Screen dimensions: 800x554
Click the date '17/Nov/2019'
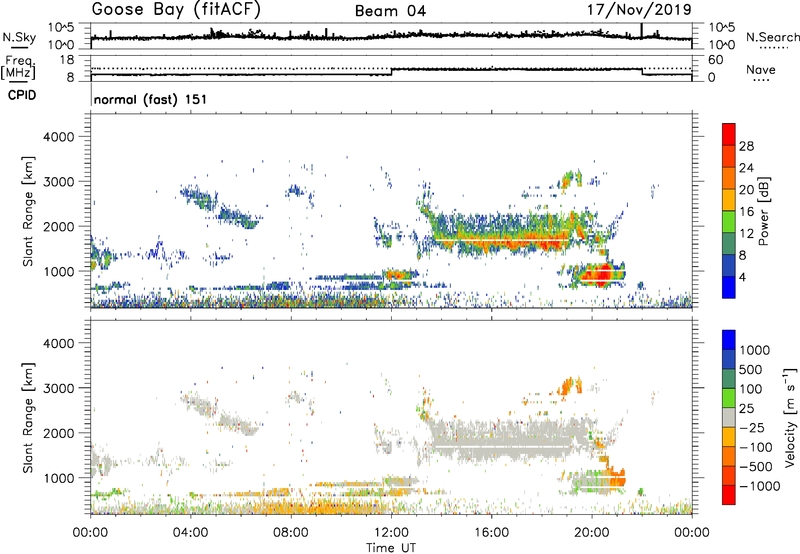(639, 10)
